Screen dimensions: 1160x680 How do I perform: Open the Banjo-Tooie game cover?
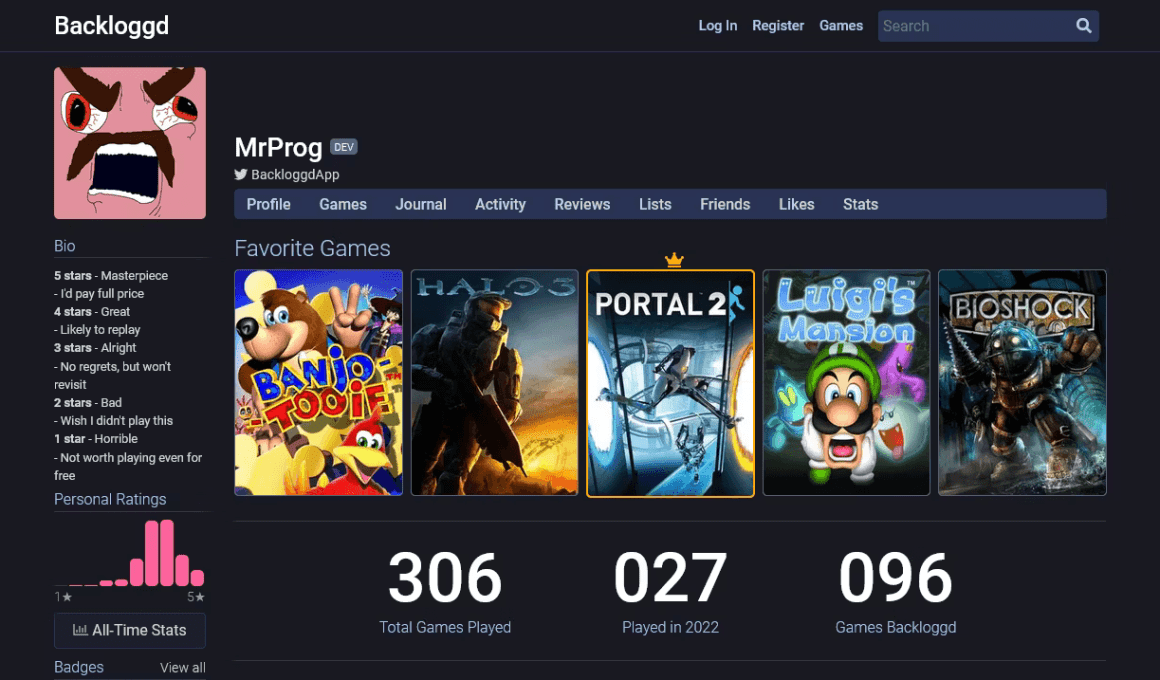319,383
